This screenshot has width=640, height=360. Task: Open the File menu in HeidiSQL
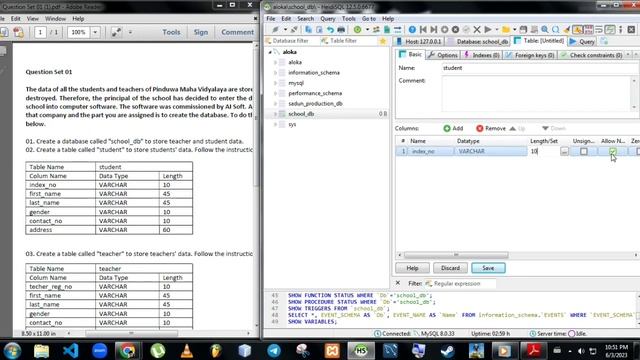271,19
